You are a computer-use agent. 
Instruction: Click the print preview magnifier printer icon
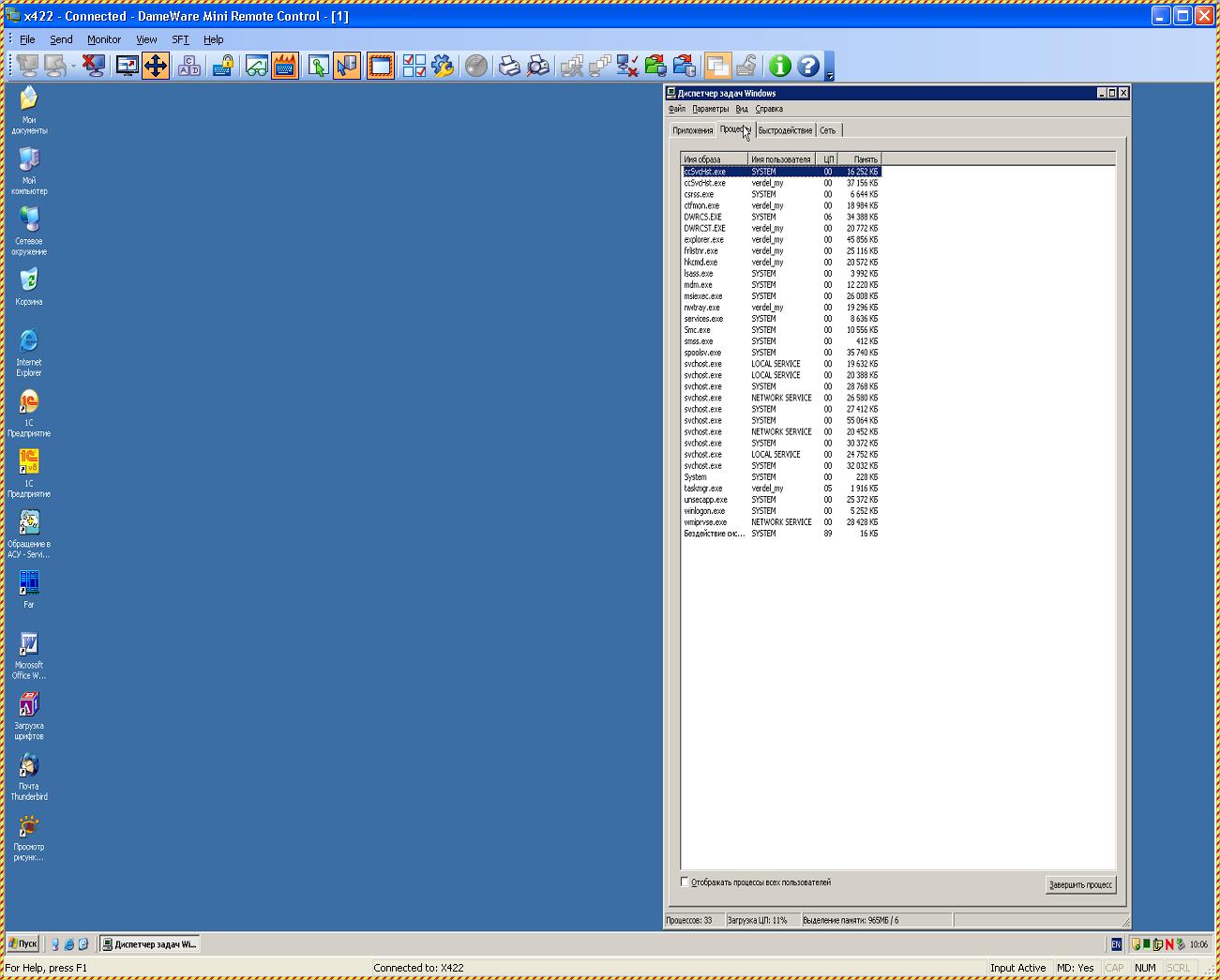[x=538, y=66]
